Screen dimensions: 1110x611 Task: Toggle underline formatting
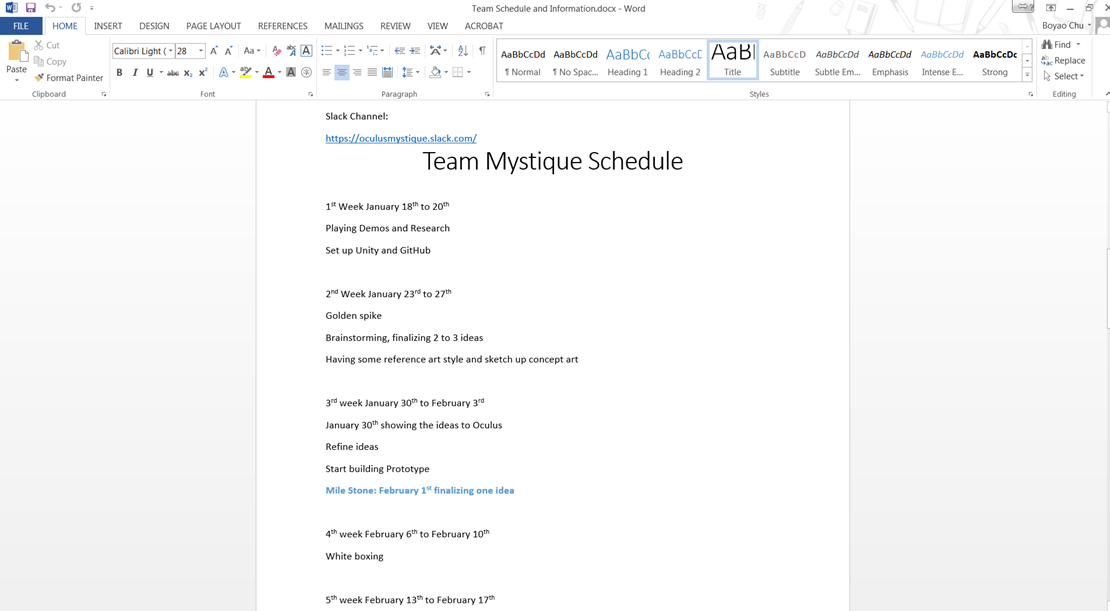pyautogui.click(x=150, y=72)
